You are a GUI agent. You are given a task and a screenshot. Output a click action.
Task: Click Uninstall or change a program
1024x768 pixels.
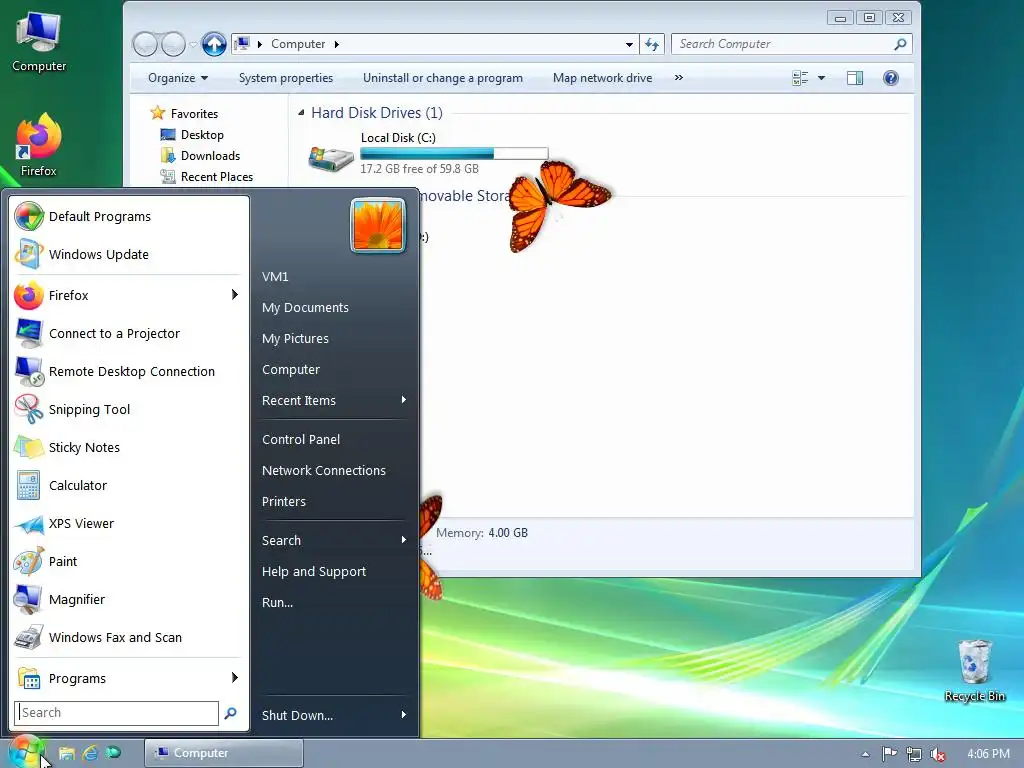(x=443, y=78)
